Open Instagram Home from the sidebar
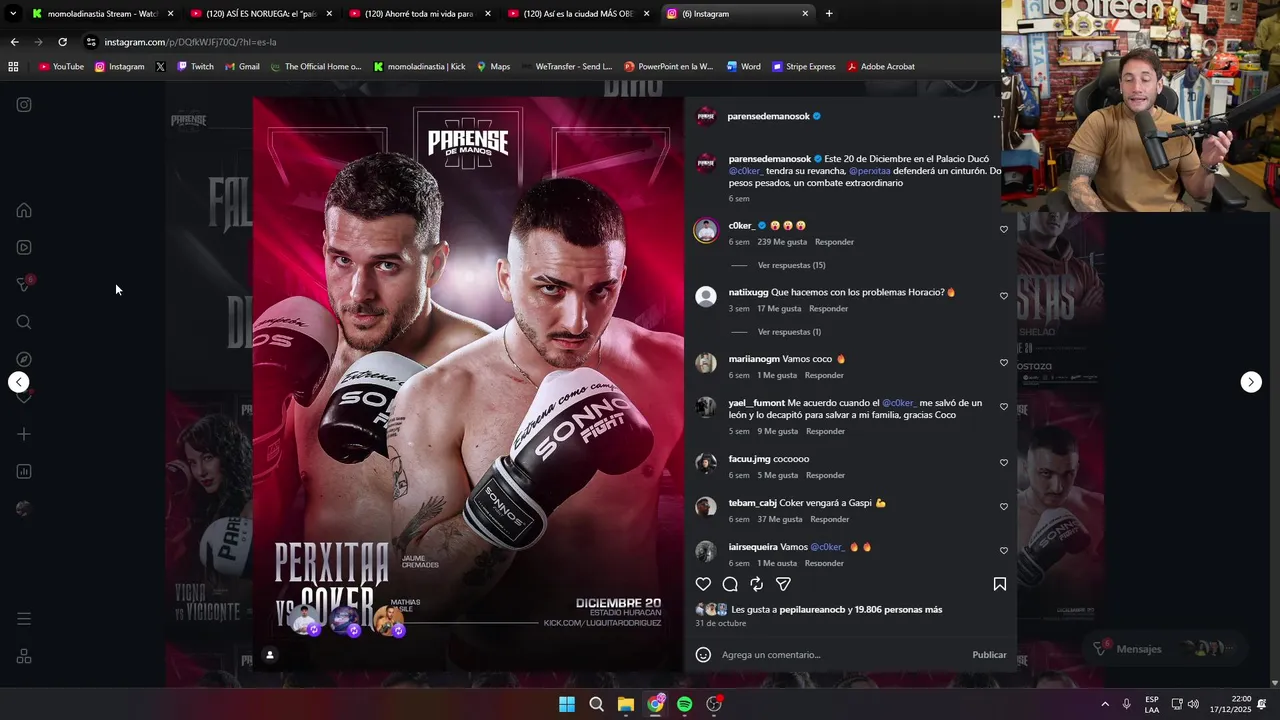 [x=24, y=210]
